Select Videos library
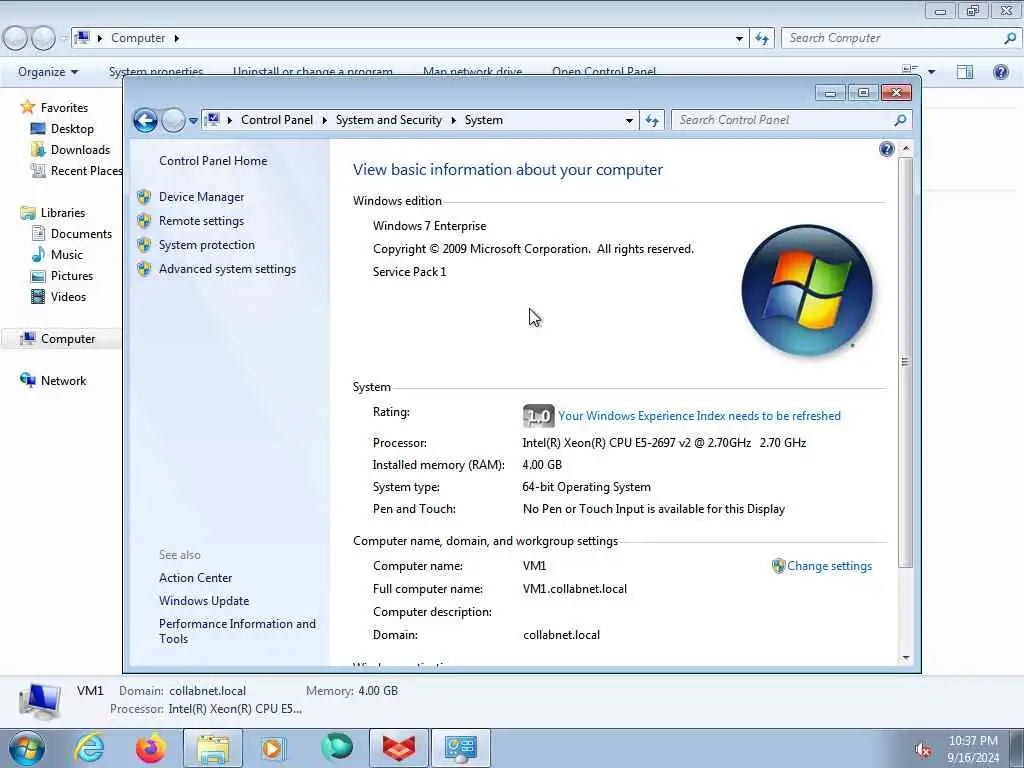 coord(68,296)
